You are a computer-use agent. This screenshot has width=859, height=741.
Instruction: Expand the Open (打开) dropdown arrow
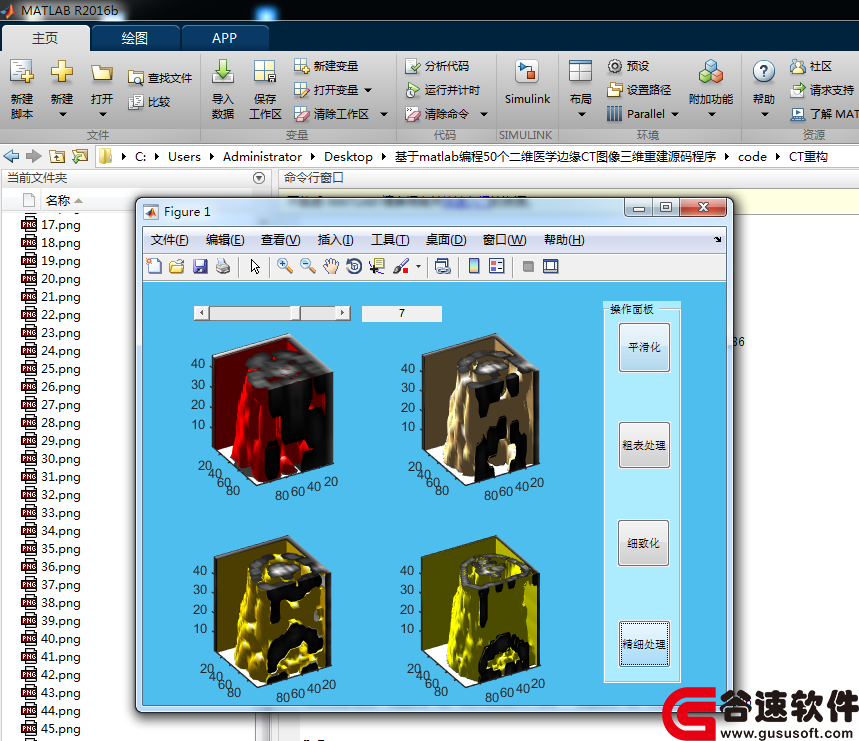[102, 114]
